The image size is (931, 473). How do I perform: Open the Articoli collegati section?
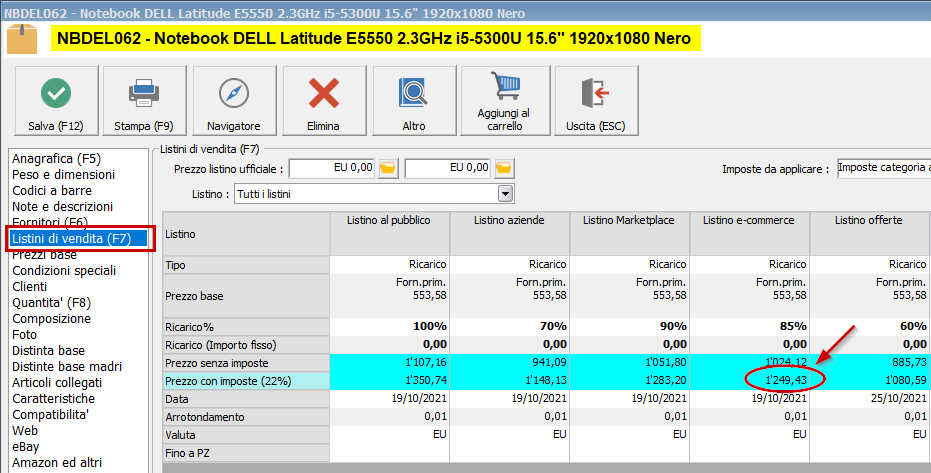(x=57, y=383)
